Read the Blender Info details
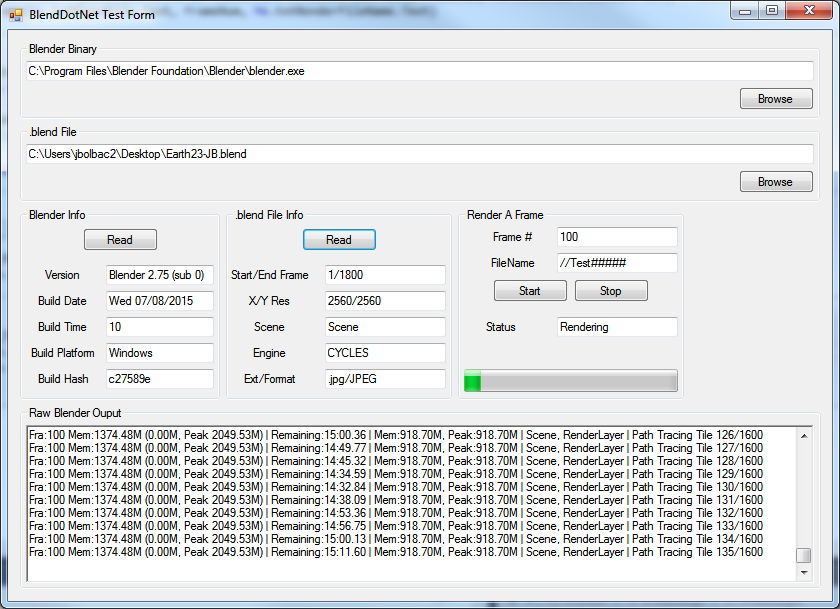This screenshot has width=840, height=609. [x=120, y=239]
